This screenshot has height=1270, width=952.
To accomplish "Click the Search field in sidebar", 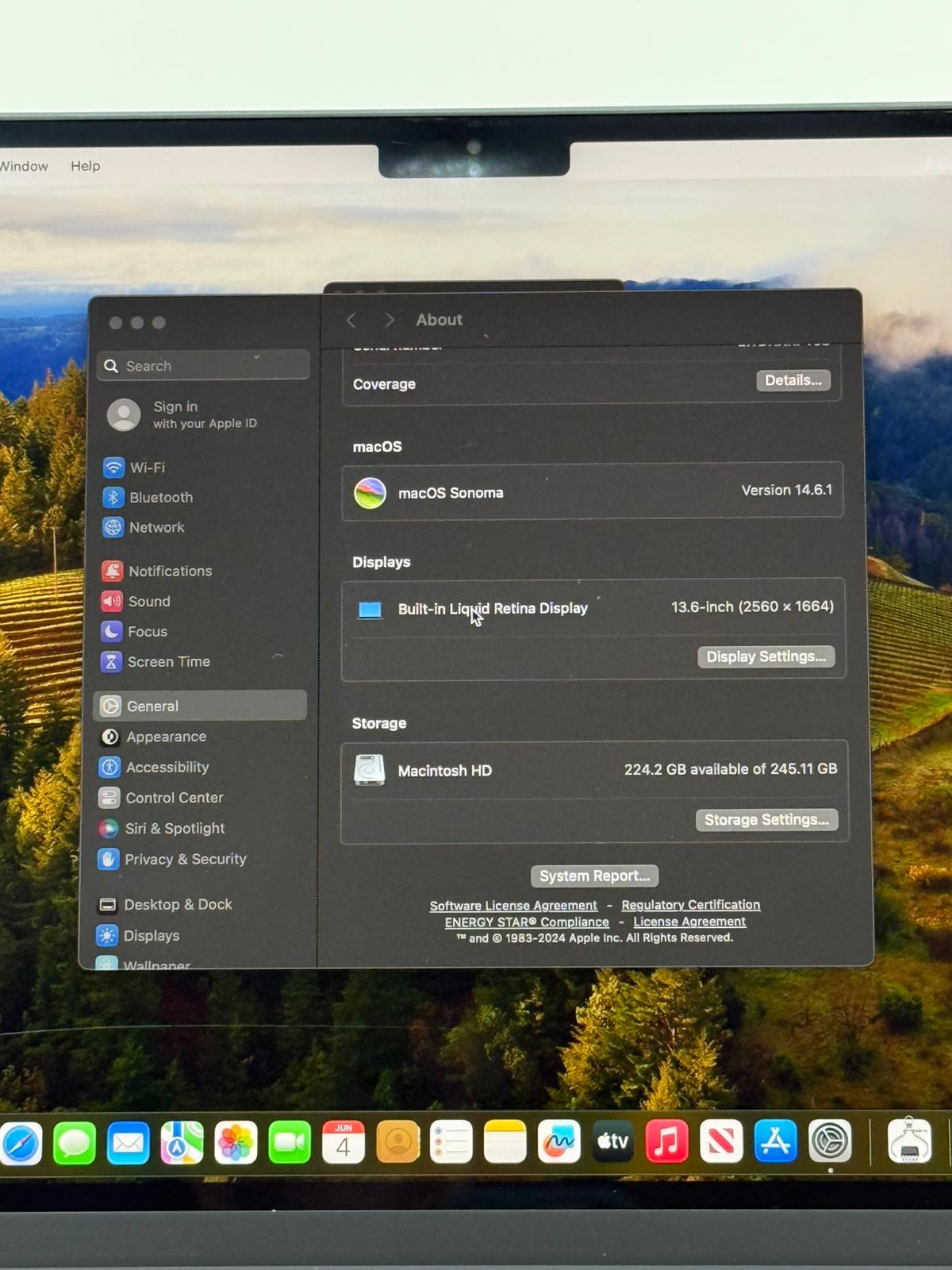I will (203, 365).
